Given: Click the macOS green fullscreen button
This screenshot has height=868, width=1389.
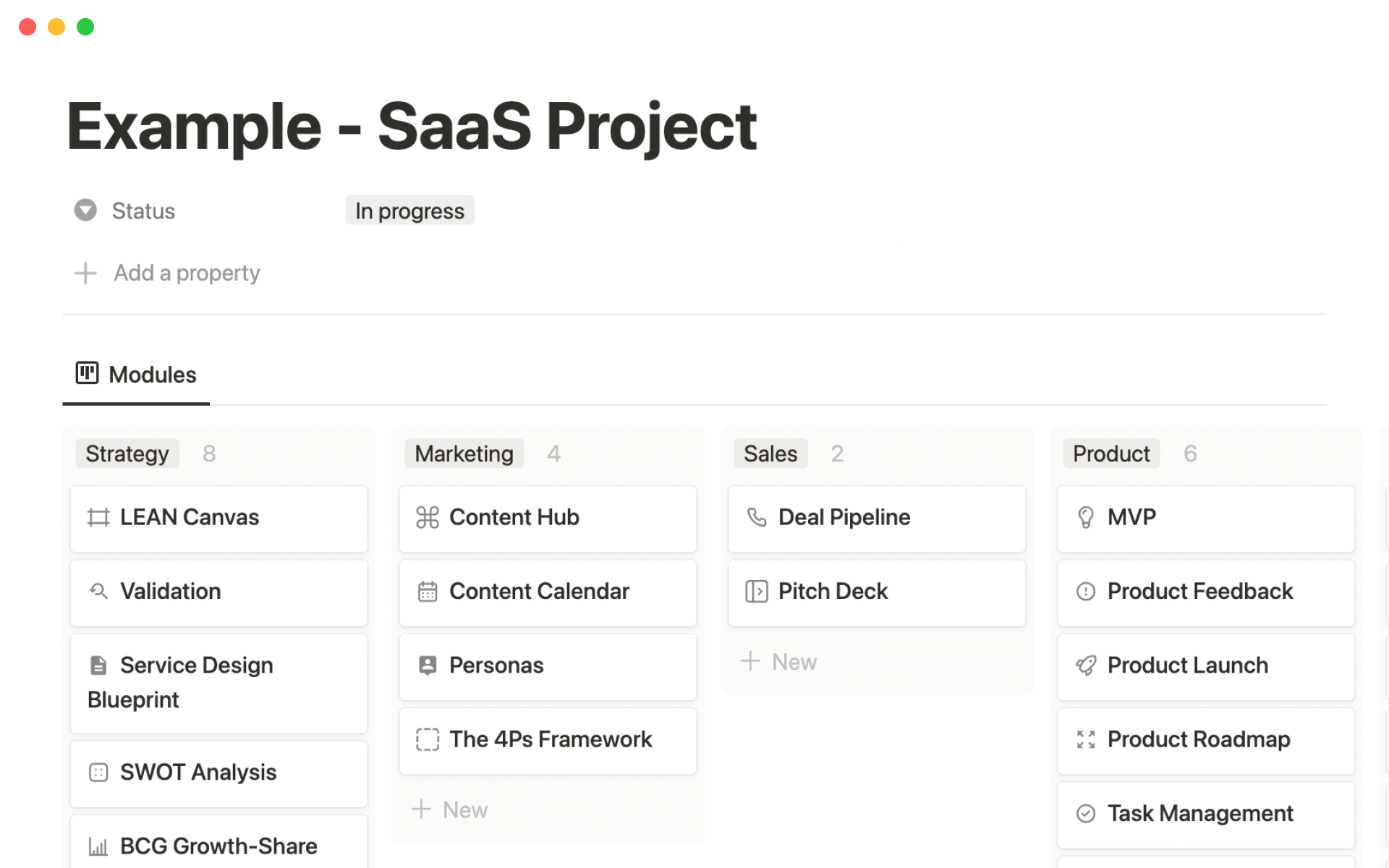Looking at the screenshot, I should [85, 27].
